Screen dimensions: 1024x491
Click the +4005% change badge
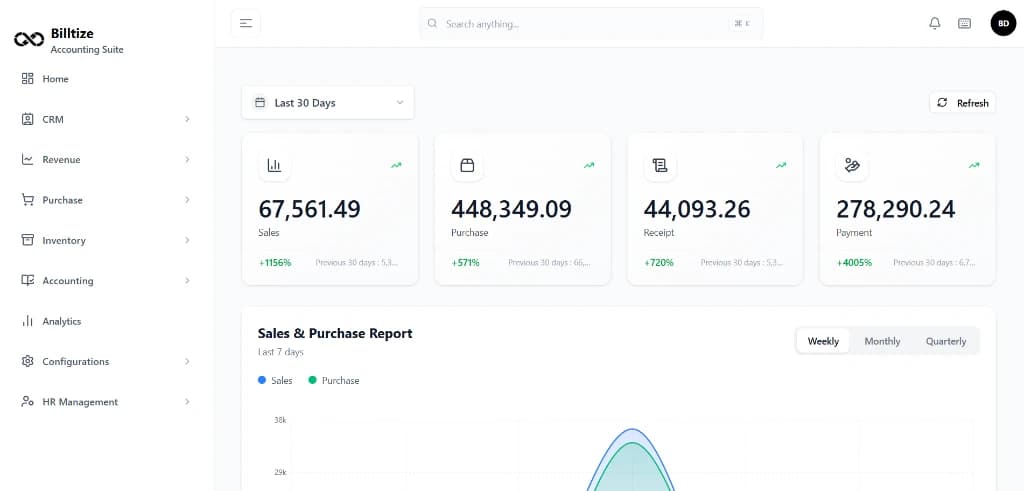click(x=854, y=262)
